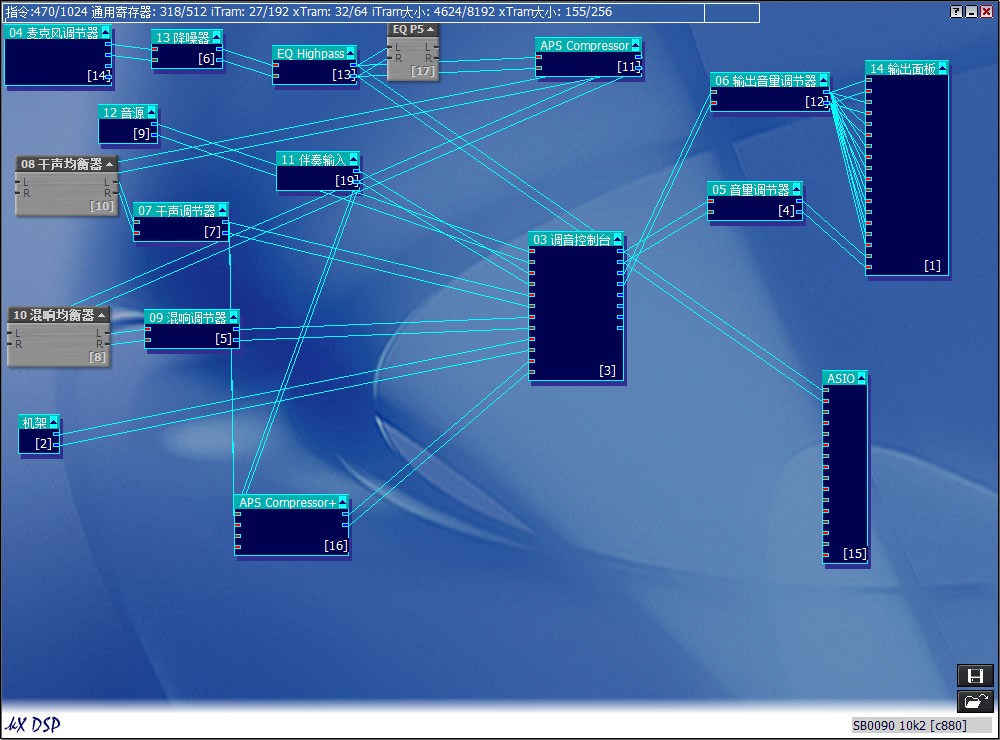
Task: Click first input pin on ASIO module
Action: [826, 391]
